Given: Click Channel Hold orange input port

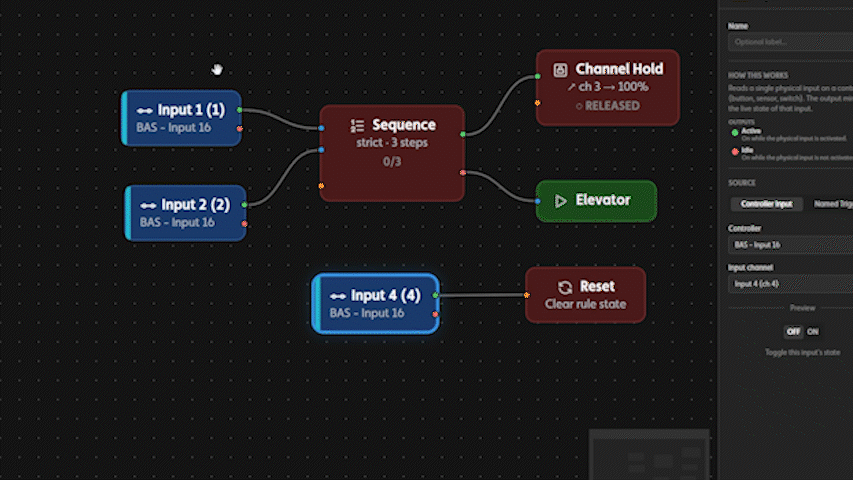Looking at the screenshot, I should point(538,102).
